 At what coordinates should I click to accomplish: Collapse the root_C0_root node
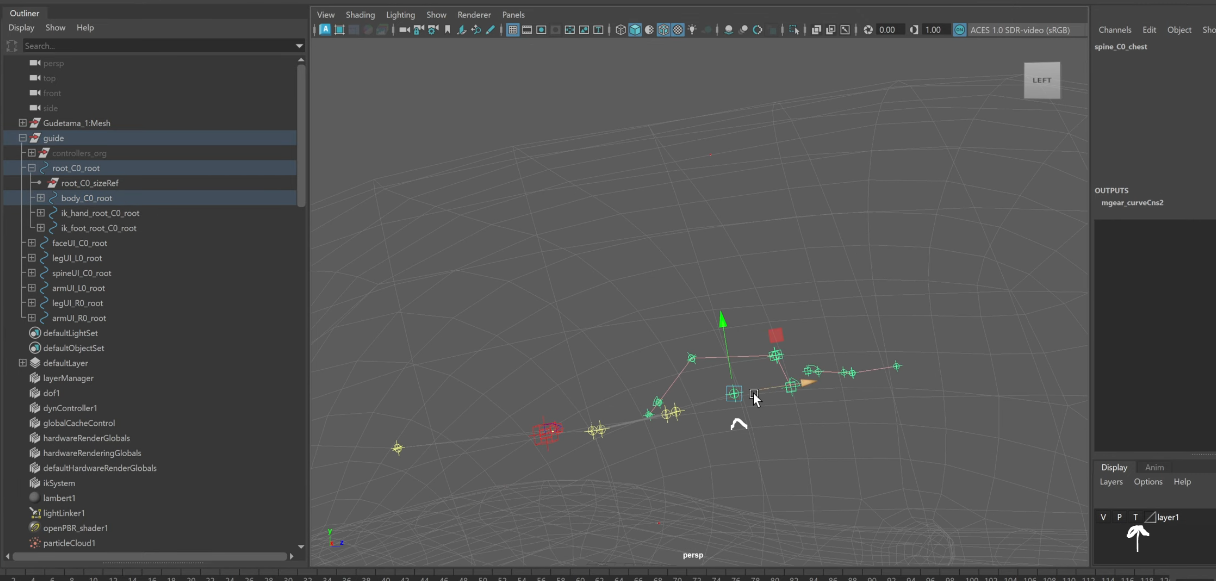pos(32,168)
